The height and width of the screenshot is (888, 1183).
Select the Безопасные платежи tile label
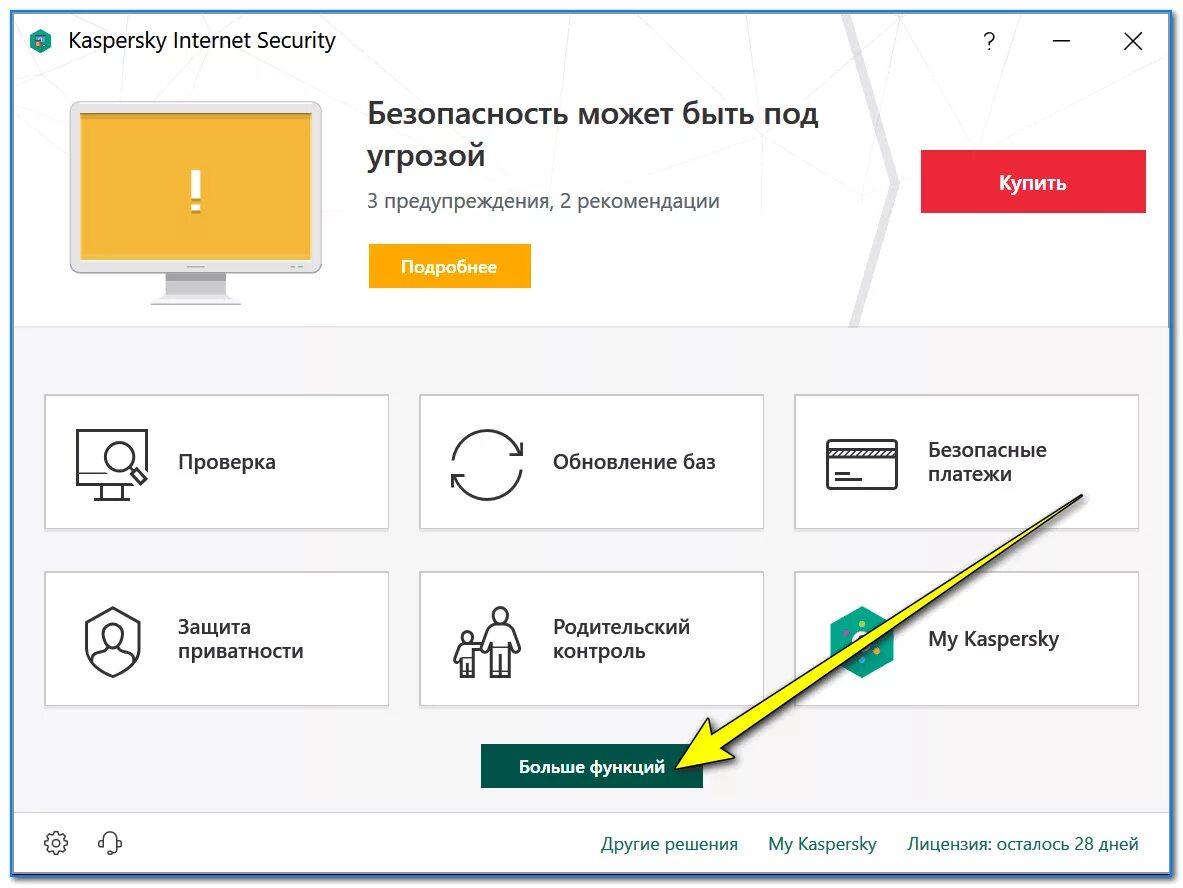click(987, 462)
